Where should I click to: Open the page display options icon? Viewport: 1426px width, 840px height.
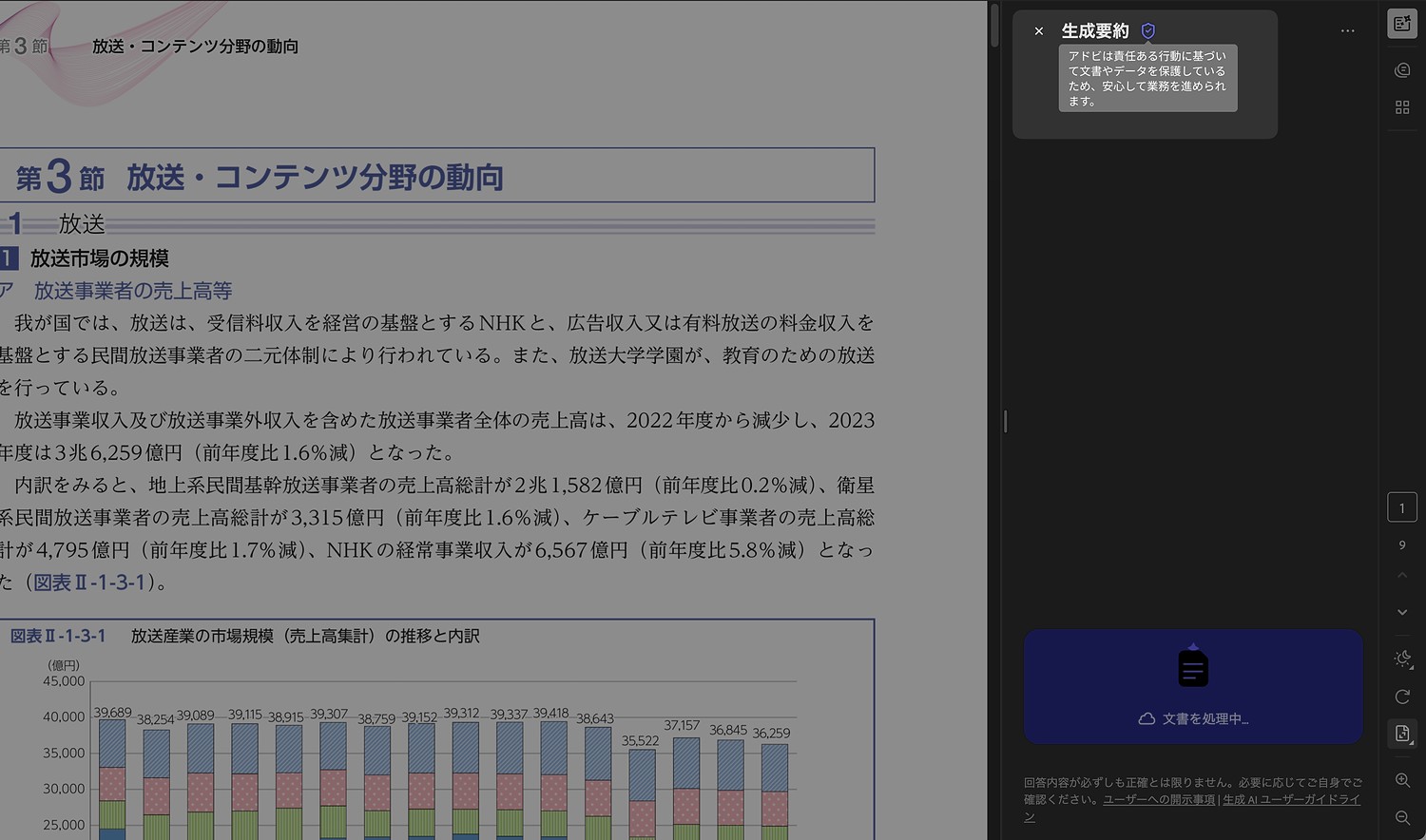(x=1402, y=733)
